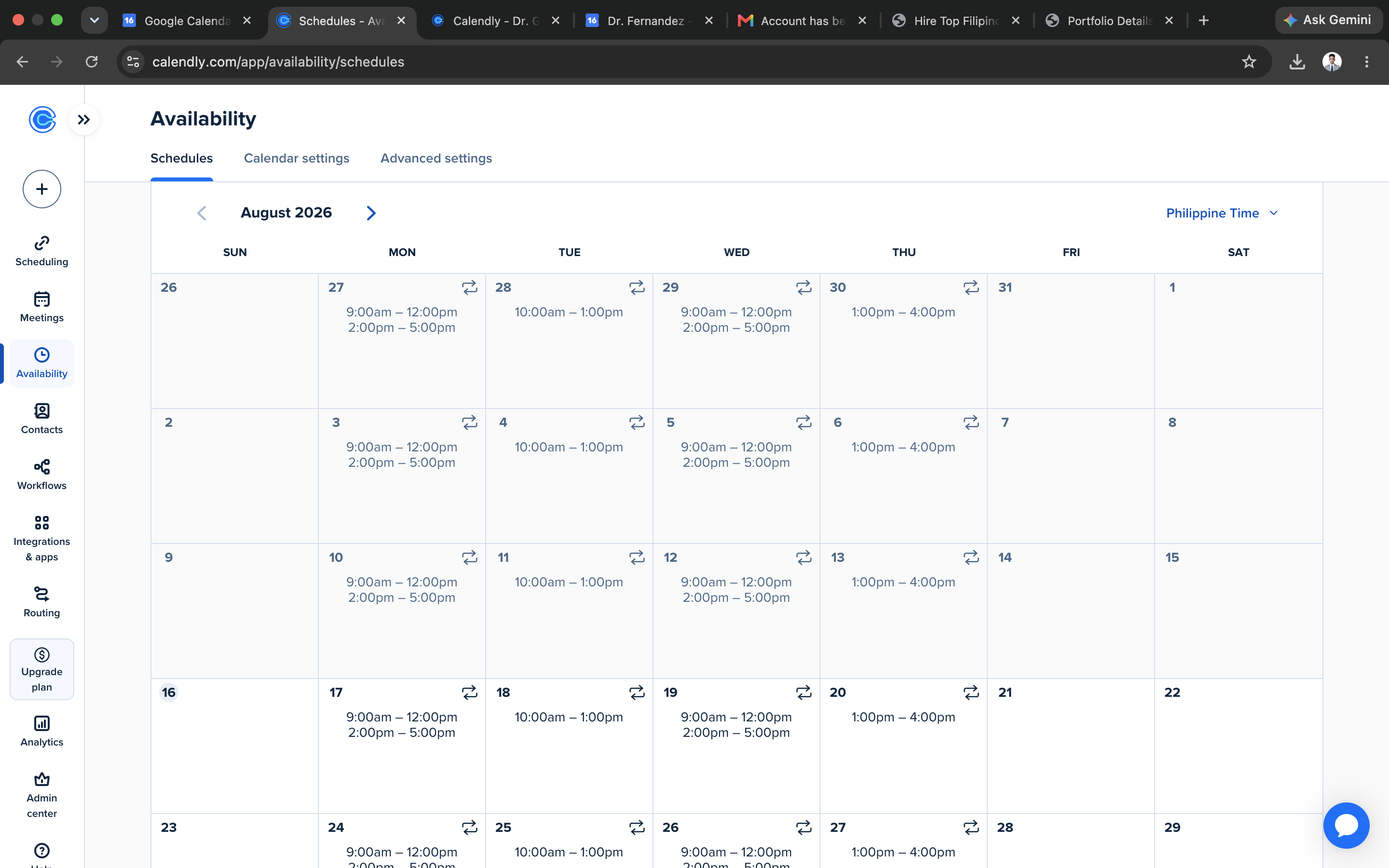
Task: Open Routing in the sidebar
Action: (42, 602)
